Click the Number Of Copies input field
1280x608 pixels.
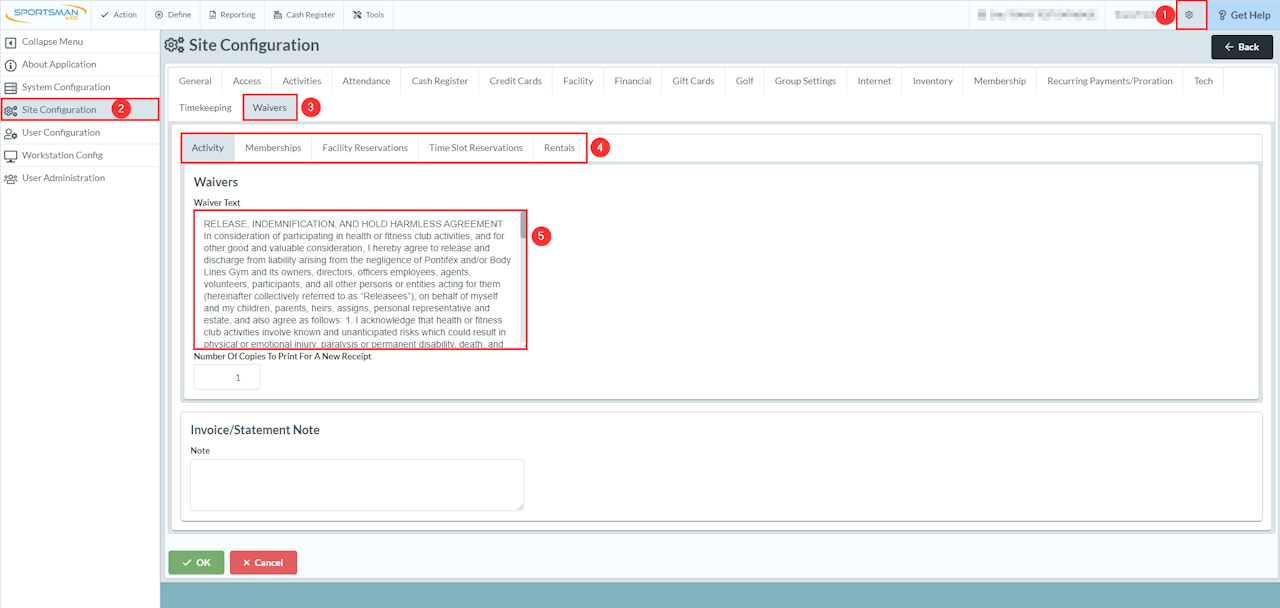(x=227, y=377)
